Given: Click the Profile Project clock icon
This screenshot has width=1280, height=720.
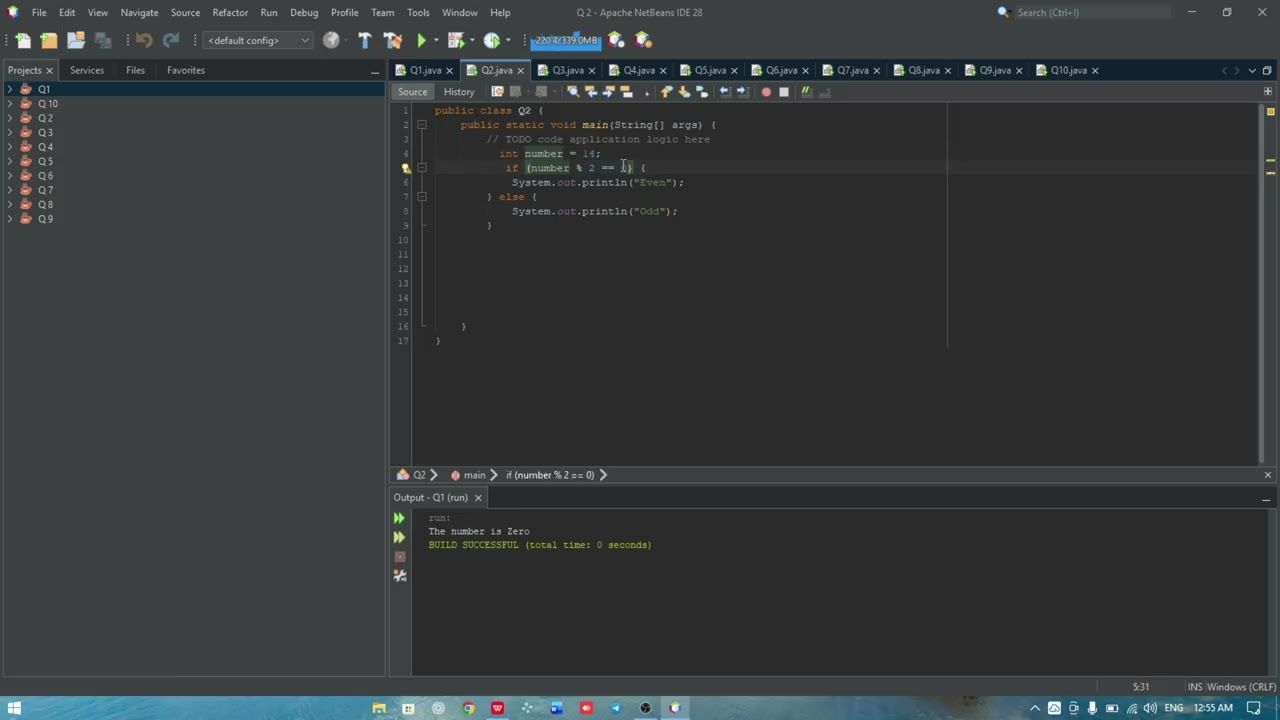Looking at the screenshot, I should (x=491, y=40).
